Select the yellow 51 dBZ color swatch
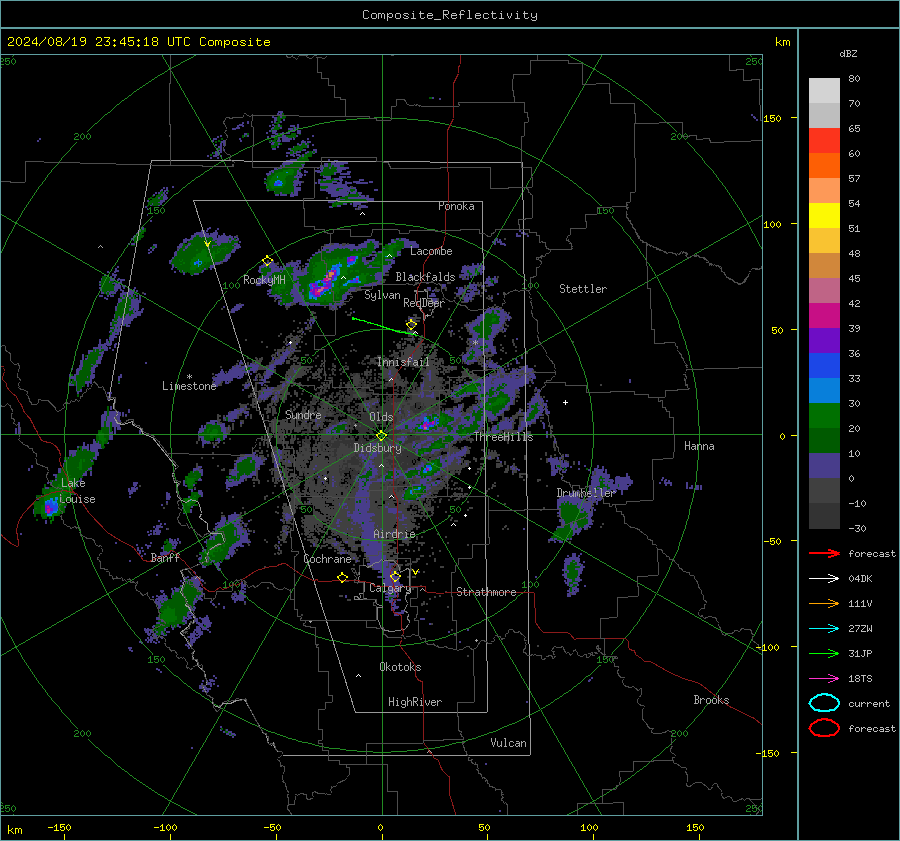900x841 pixels. tap(824, 216)
